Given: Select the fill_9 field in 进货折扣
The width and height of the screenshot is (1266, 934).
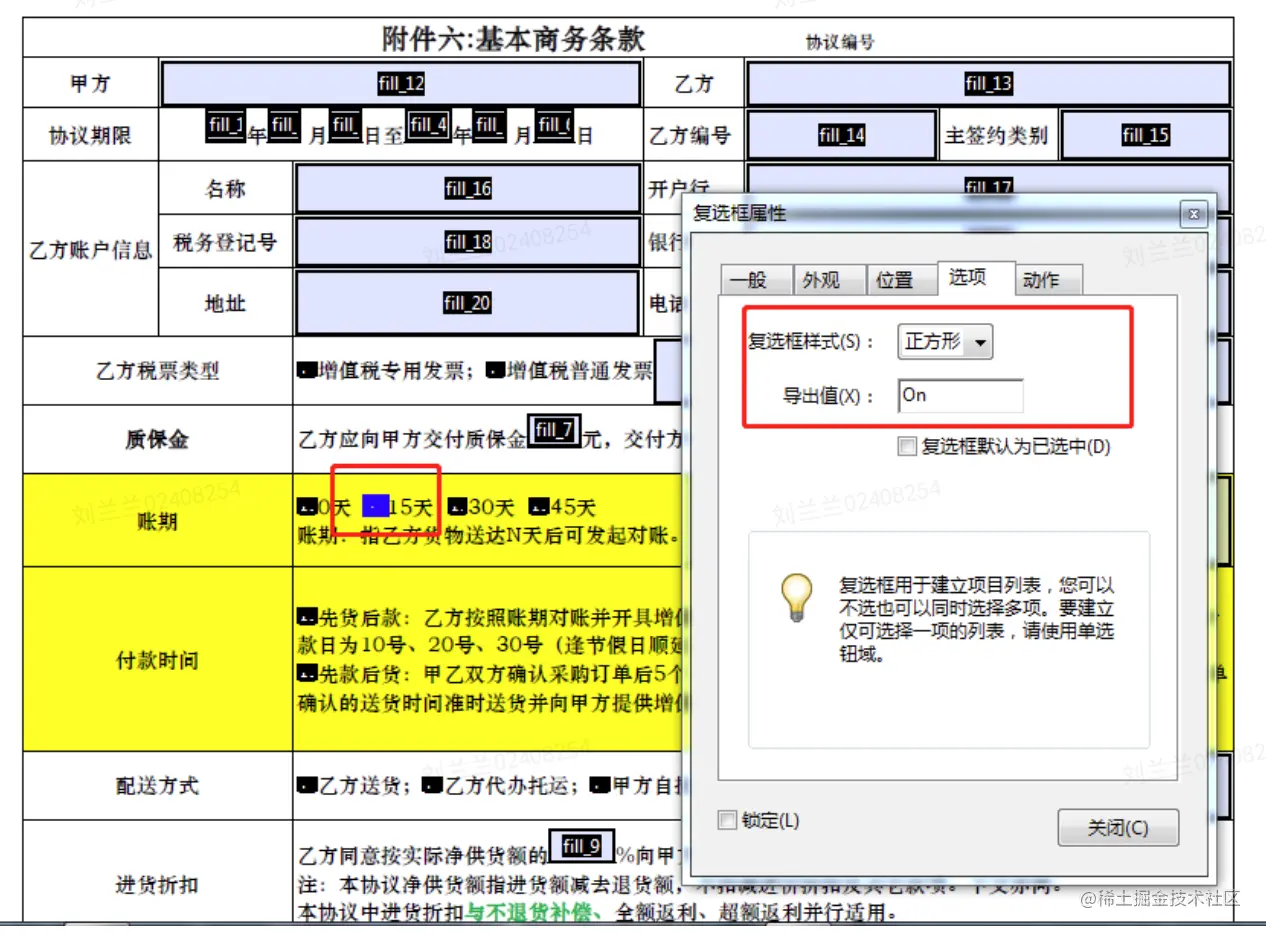Looking at the screenshot, I should pos(582,847).
